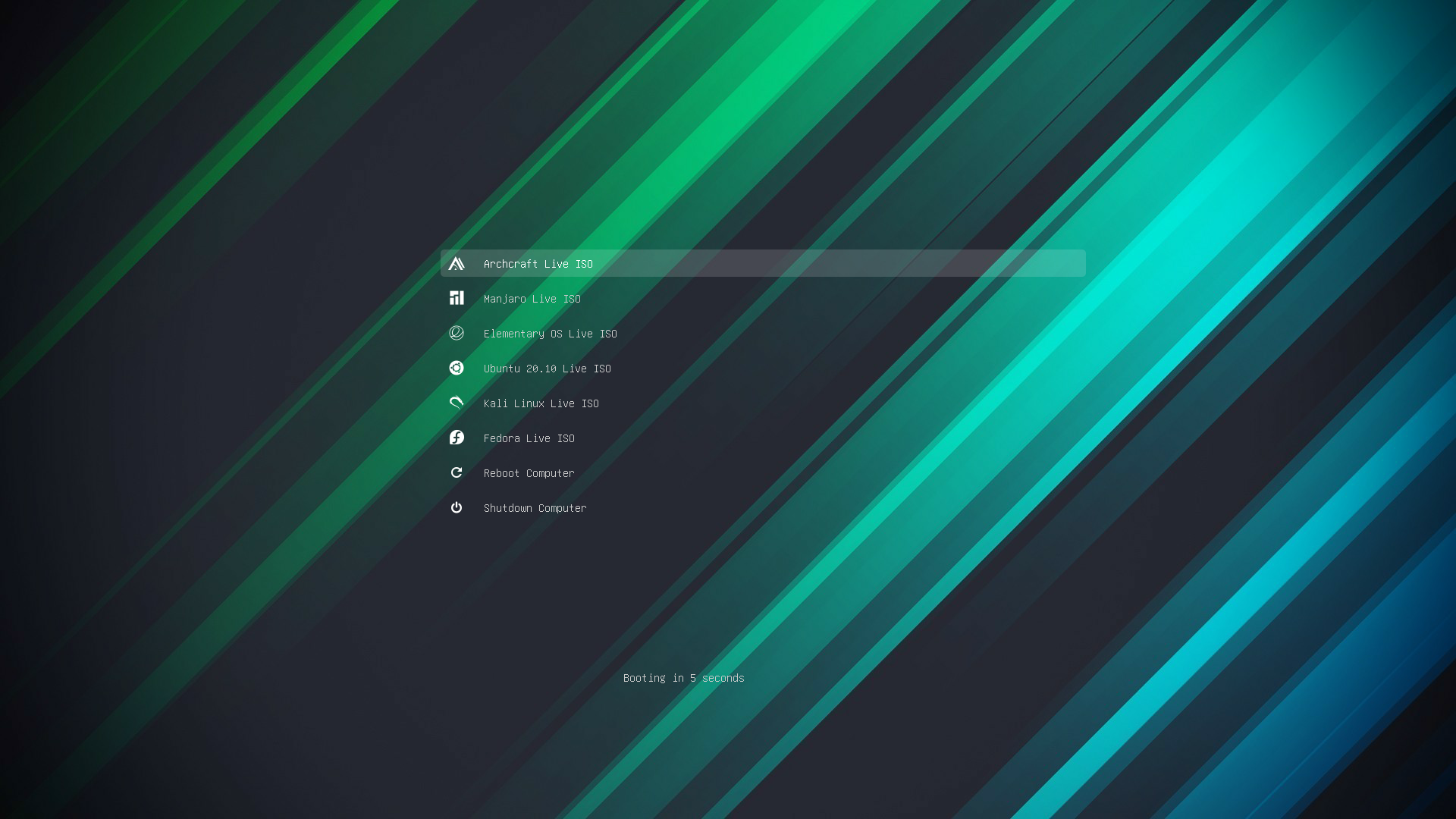Click the Kali Linux dragon icon

click(x=456, y=403)
